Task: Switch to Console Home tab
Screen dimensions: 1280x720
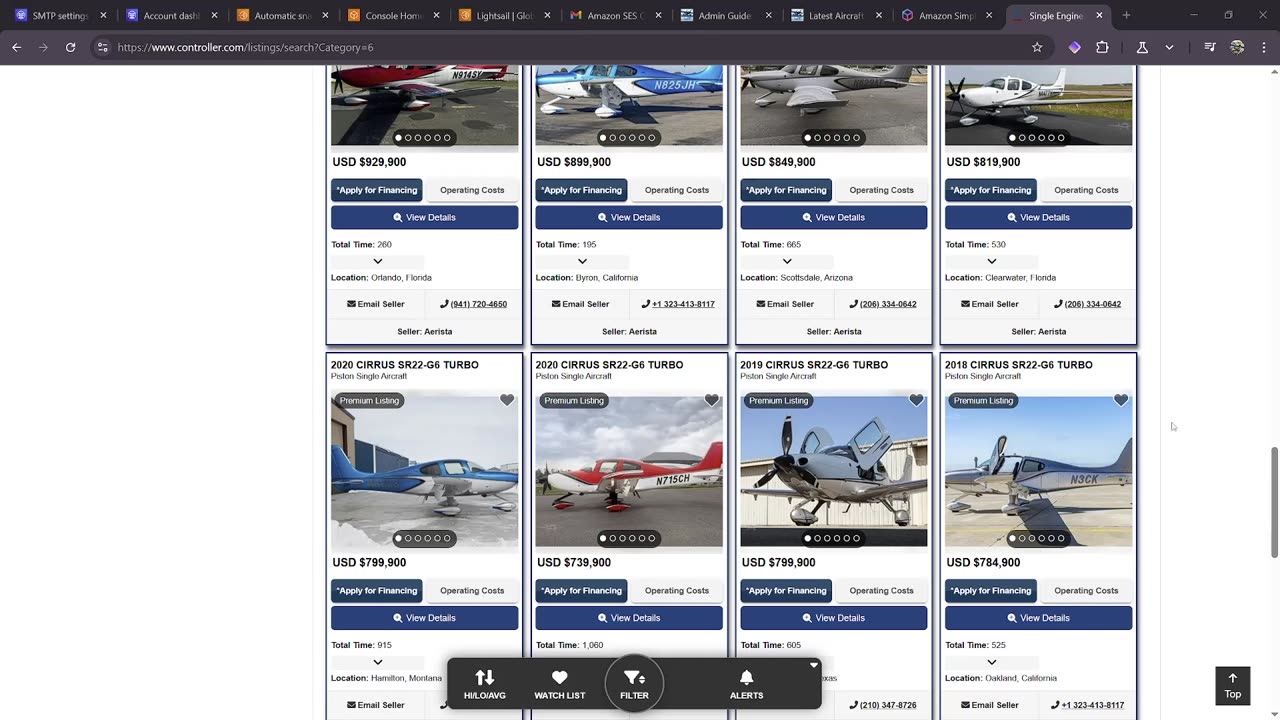Action: click(393, 15)
